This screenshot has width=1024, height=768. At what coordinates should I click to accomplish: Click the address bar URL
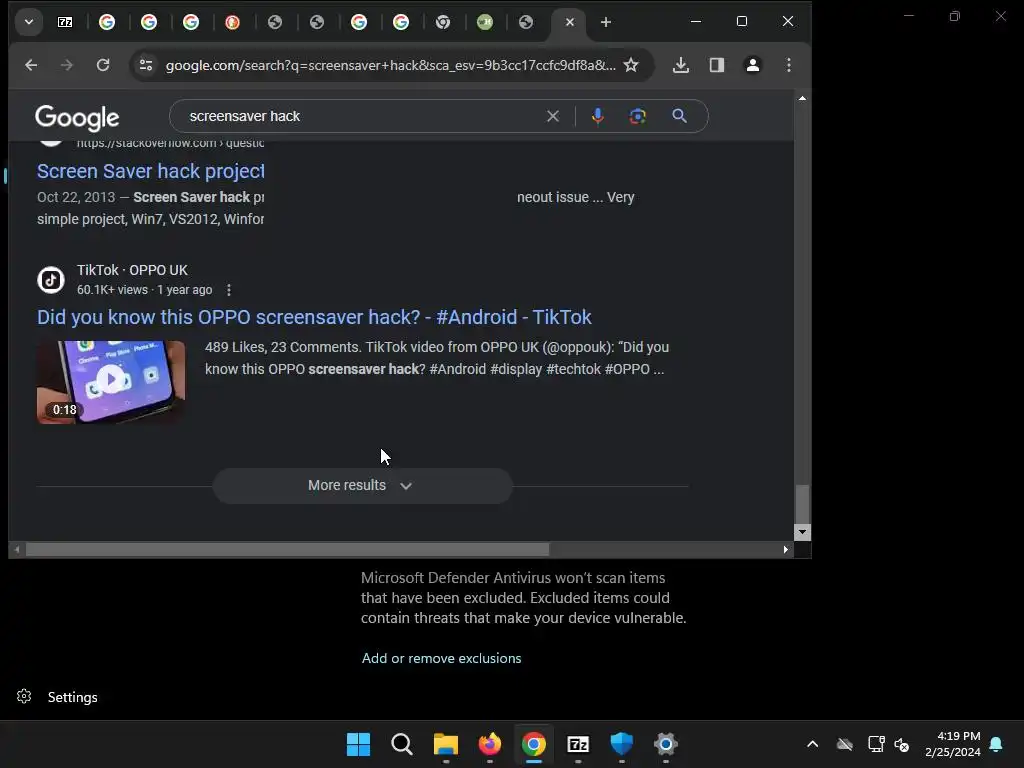pos(390,65)
